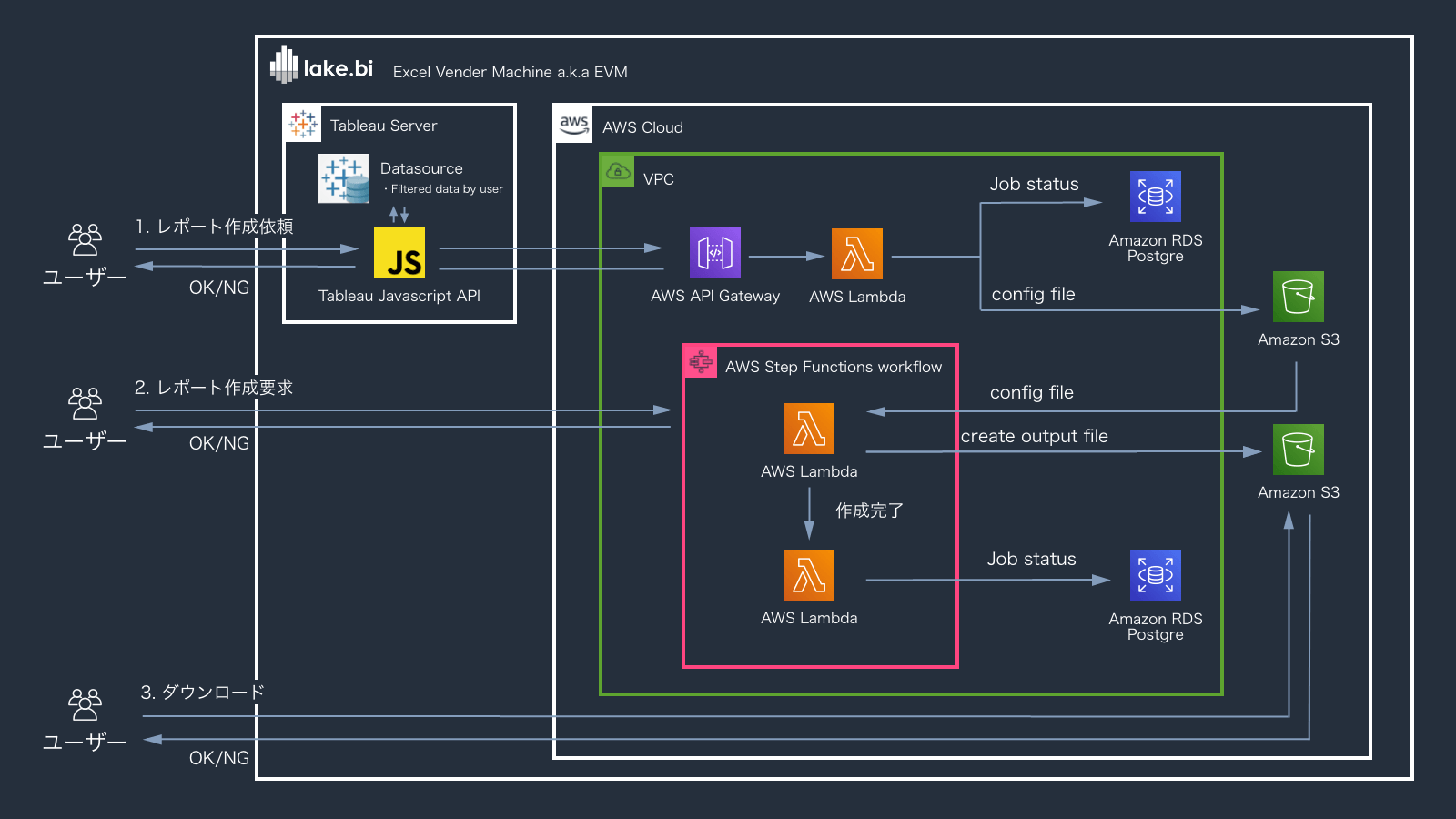
Task: Select the upper Amazon S3 bucket icon
Action: pyautogui.click(x=1299, y=297)
